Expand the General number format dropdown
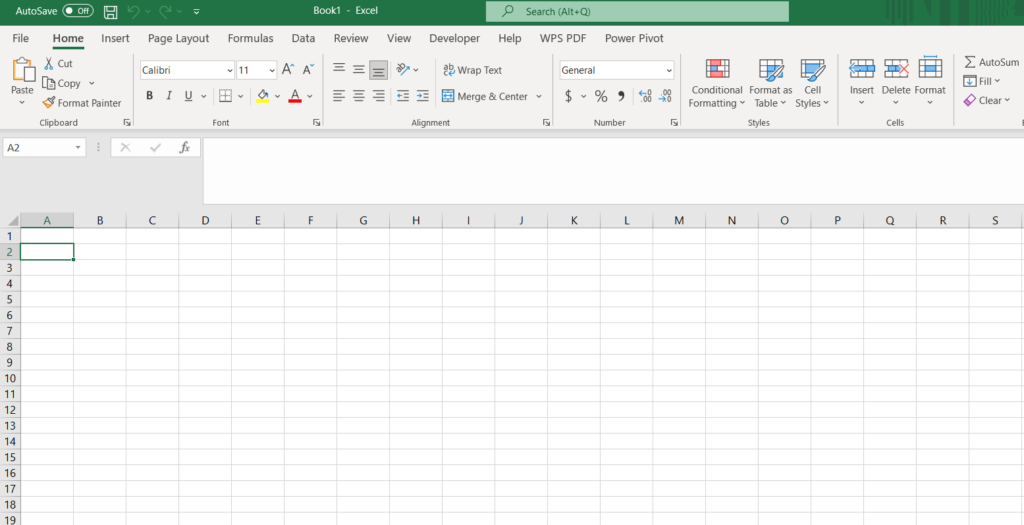Screen dimensions: 1024x525 coord(668,70)
